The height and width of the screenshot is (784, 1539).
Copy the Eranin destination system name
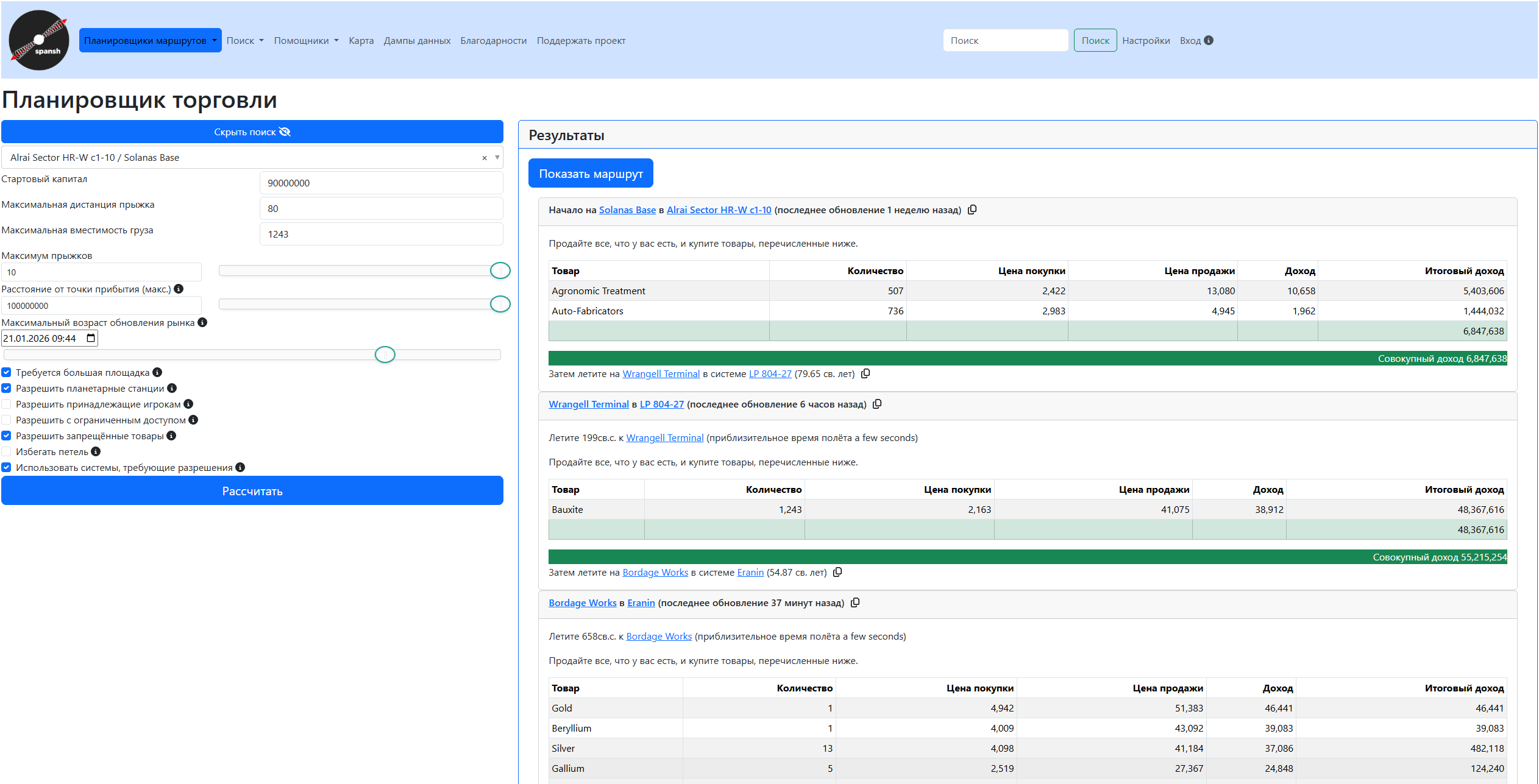point(837,572)
